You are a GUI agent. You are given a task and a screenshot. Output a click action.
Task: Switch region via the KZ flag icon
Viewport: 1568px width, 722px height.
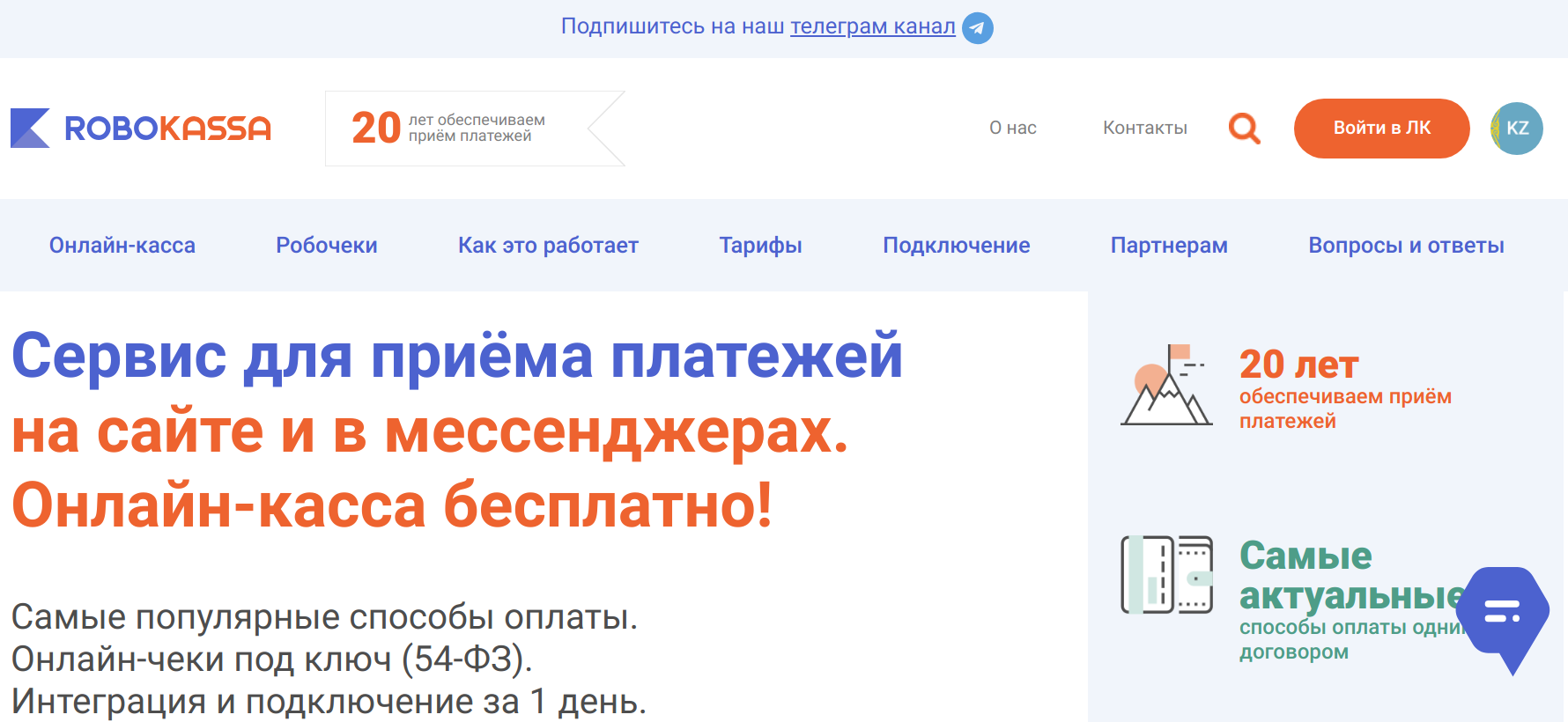[x=1516, y=129]
